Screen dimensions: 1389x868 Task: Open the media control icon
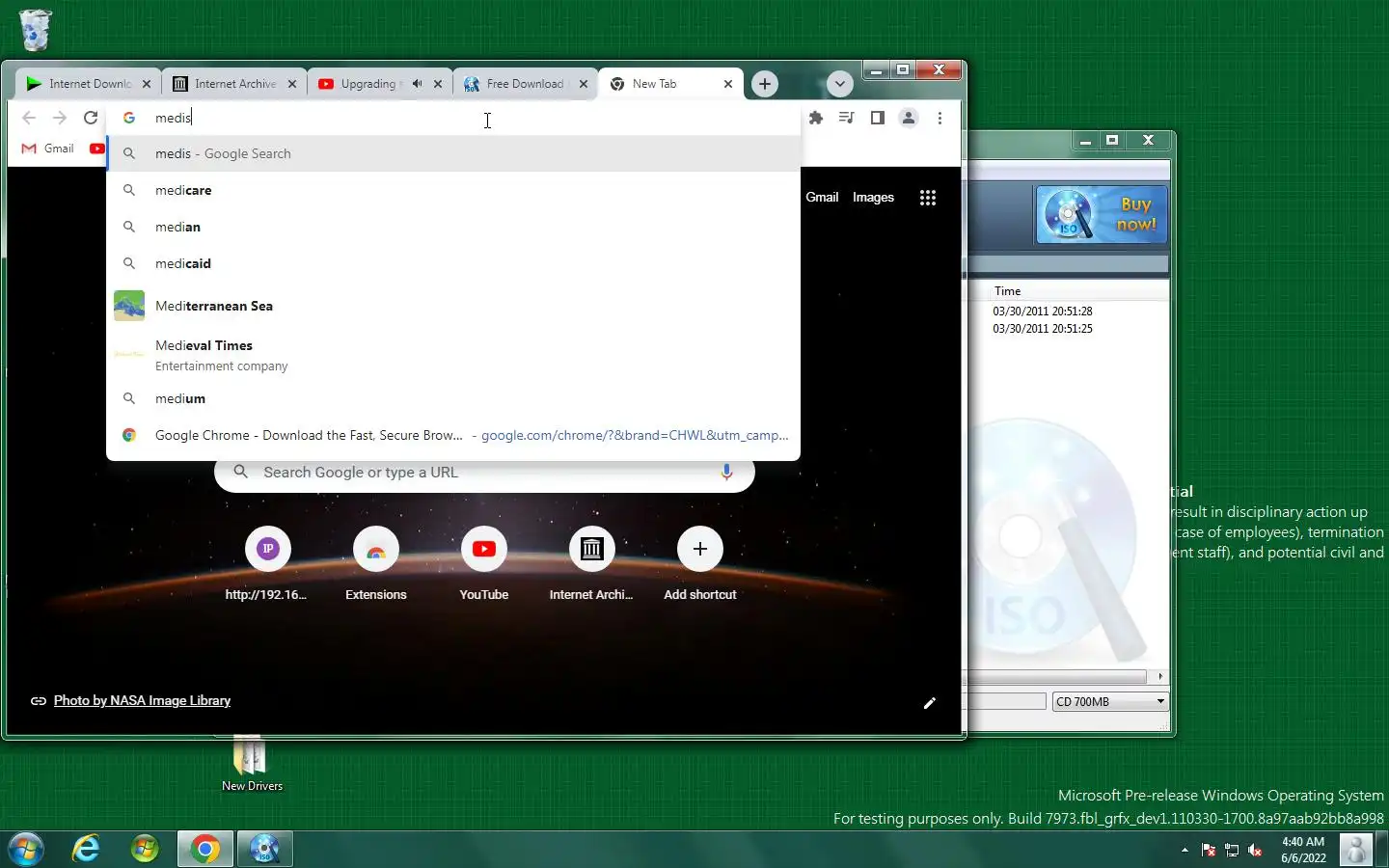(846, 118)
